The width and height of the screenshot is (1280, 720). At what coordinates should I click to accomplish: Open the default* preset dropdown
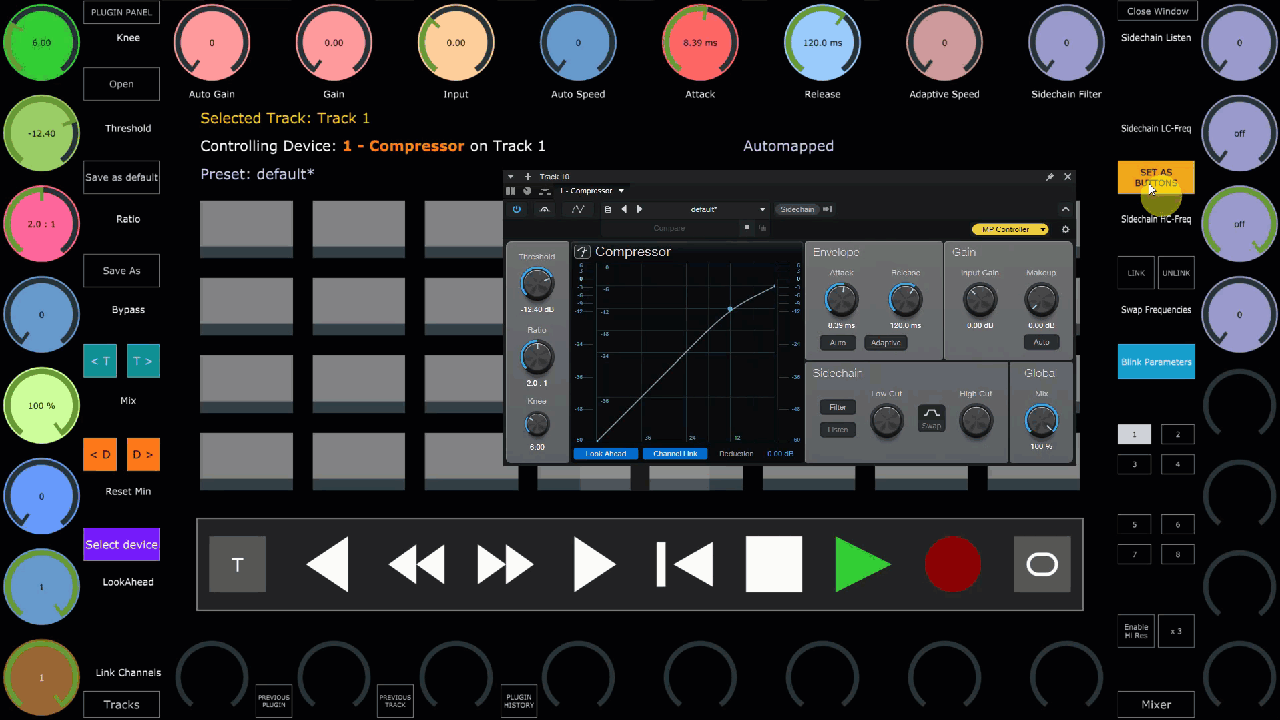coord(727,209)
